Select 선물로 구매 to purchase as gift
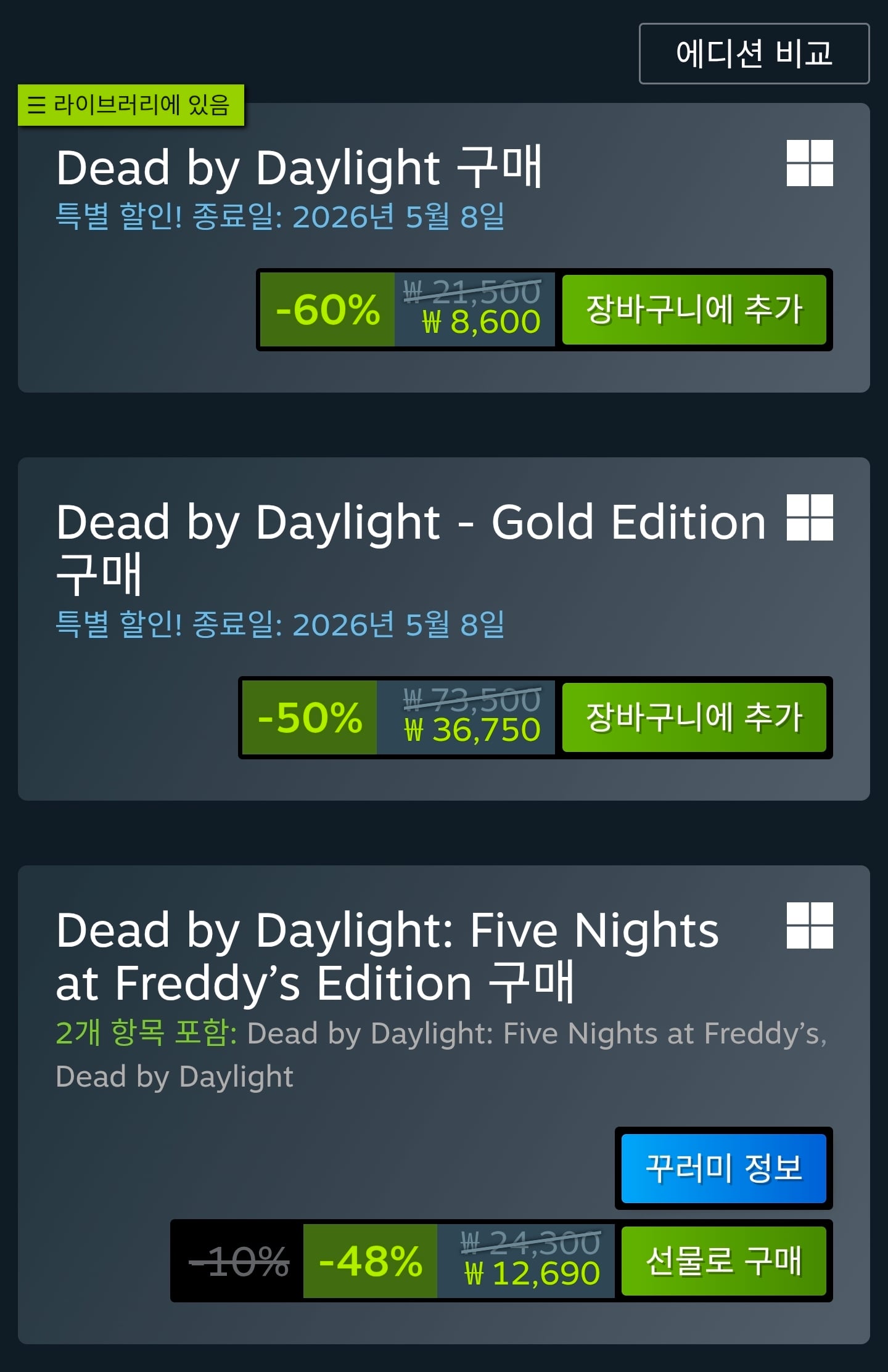The width and height of the screenshot is (888, 1372). coord(723,1261)
